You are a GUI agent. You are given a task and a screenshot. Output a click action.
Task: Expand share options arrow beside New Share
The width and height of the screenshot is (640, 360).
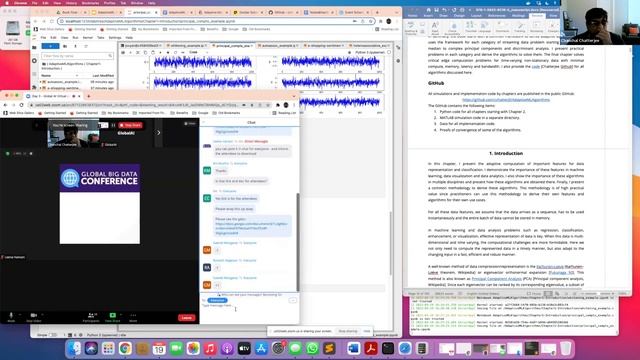coord(121,315)
